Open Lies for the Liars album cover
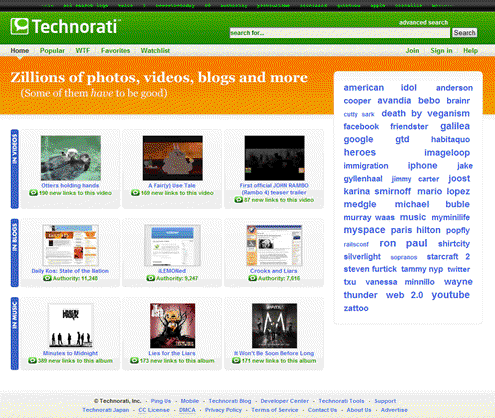 click(x=172, y=326)
